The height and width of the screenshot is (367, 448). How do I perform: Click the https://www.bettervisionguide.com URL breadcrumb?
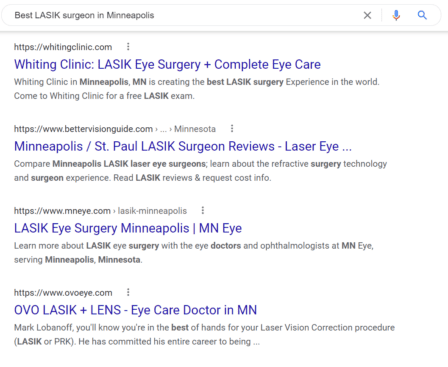coord(83,129)
